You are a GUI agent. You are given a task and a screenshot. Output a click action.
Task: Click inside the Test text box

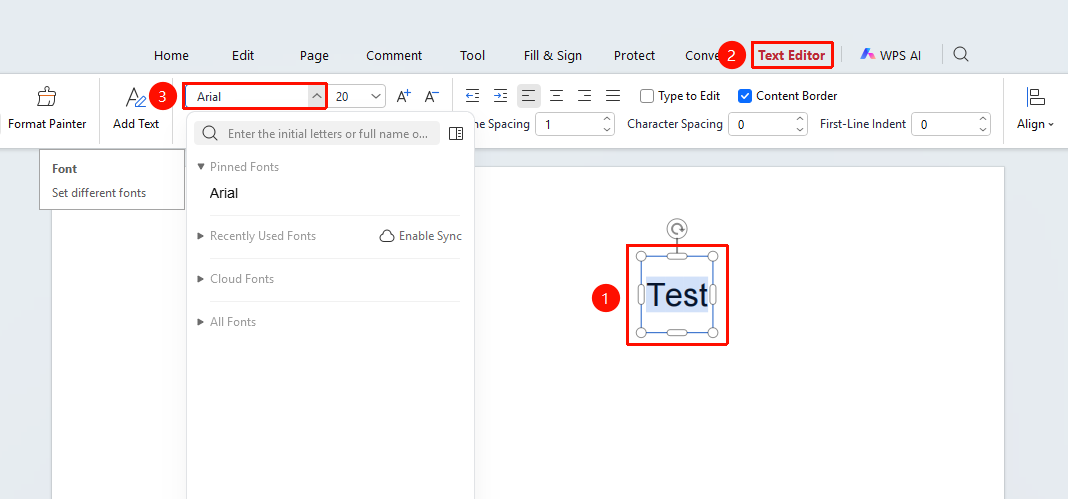(x=677, y=295)
